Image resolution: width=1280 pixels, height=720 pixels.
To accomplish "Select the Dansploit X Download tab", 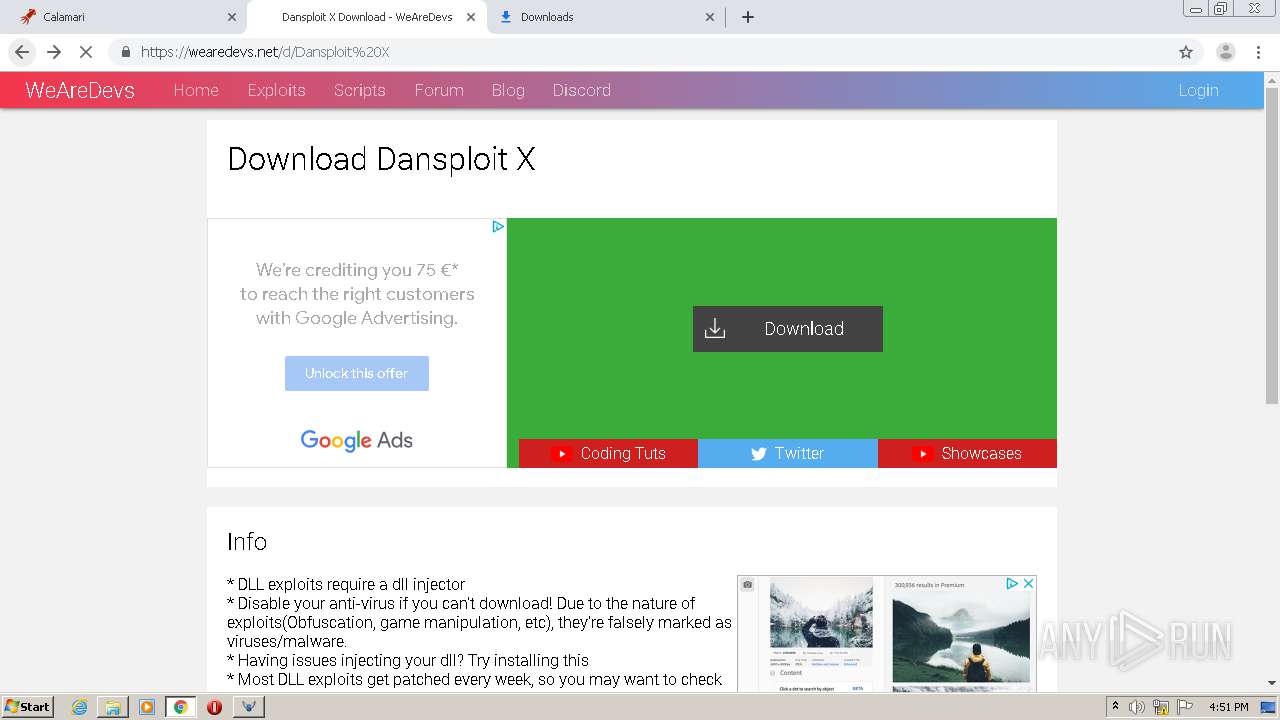I will click(367, 17).
